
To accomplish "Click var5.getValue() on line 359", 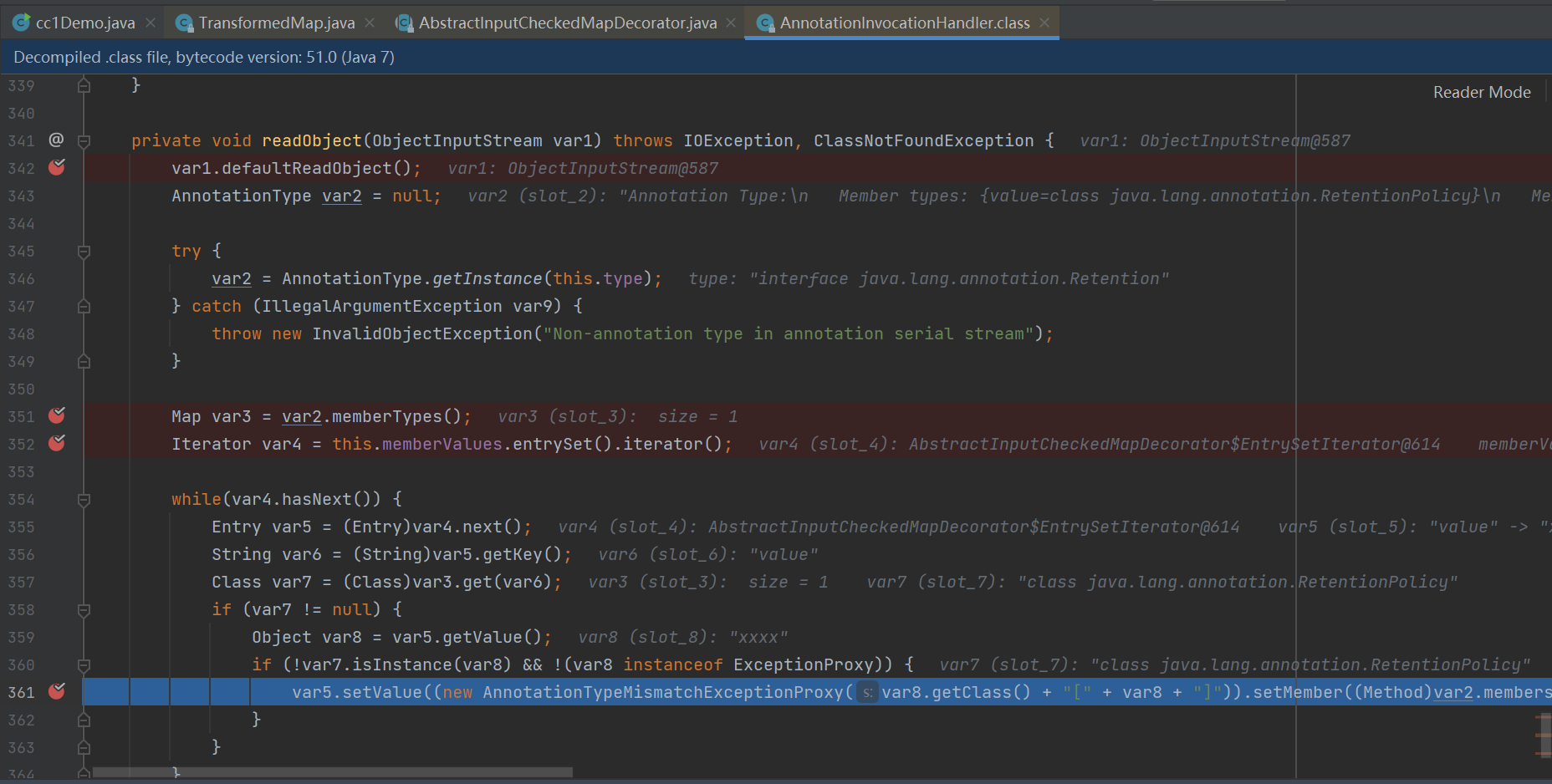I will click(x=468, y=637).
